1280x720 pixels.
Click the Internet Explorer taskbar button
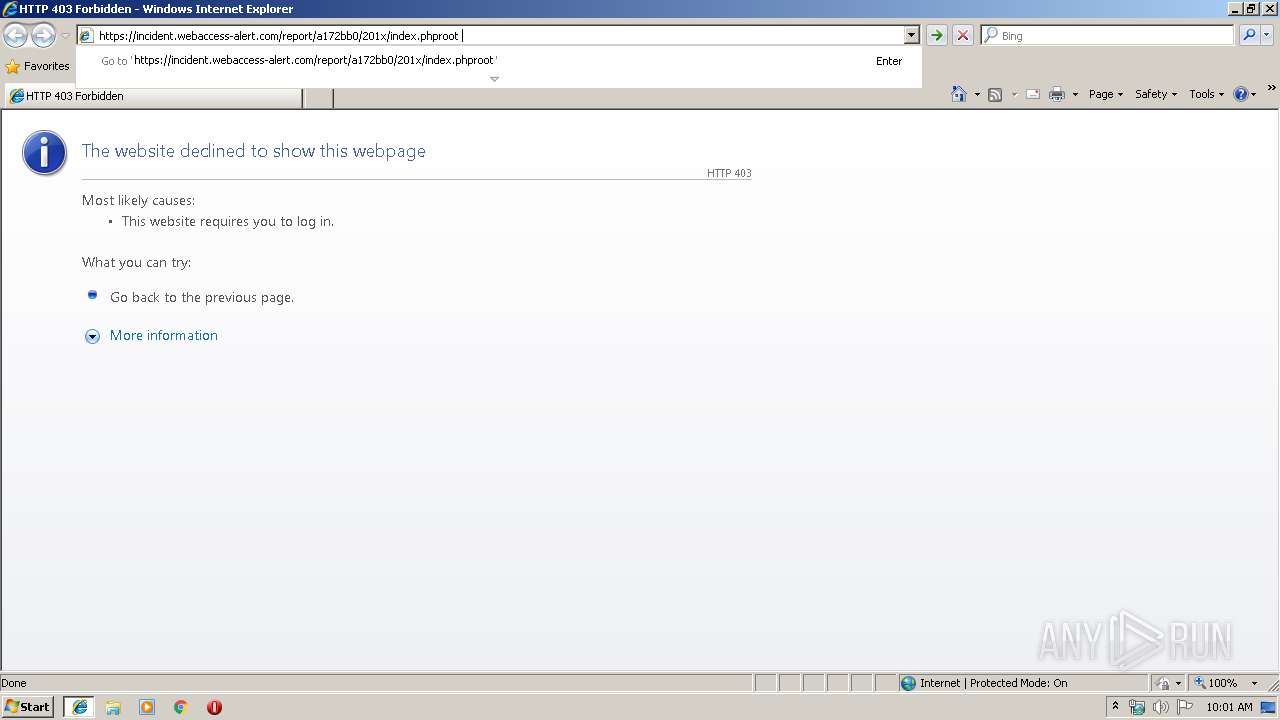coord(79,707)
